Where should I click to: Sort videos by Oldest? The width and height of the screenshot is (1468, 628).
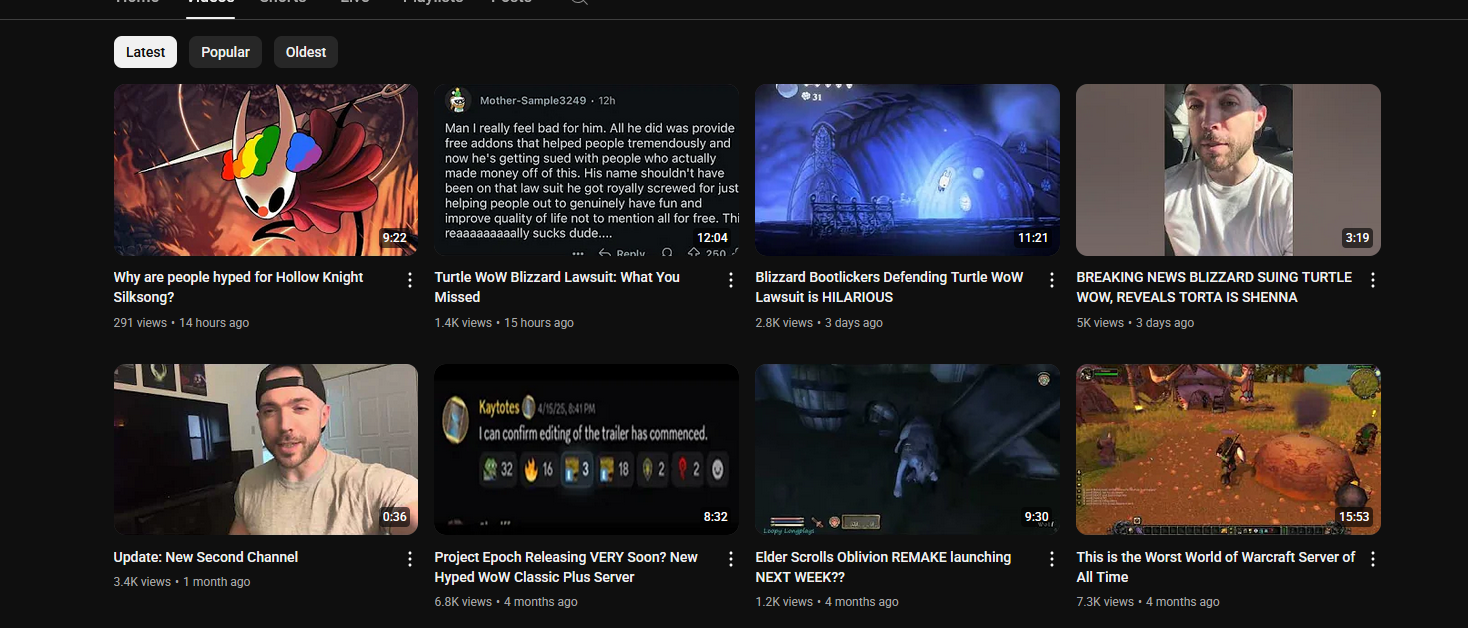(x=306, y=52)
